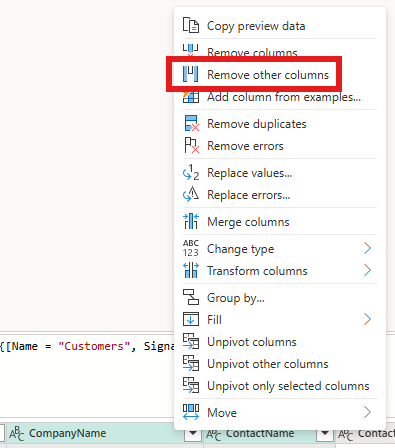This screenshot has height=448, width=395.
Task: Choose Merge columns option
Action: 280,222
